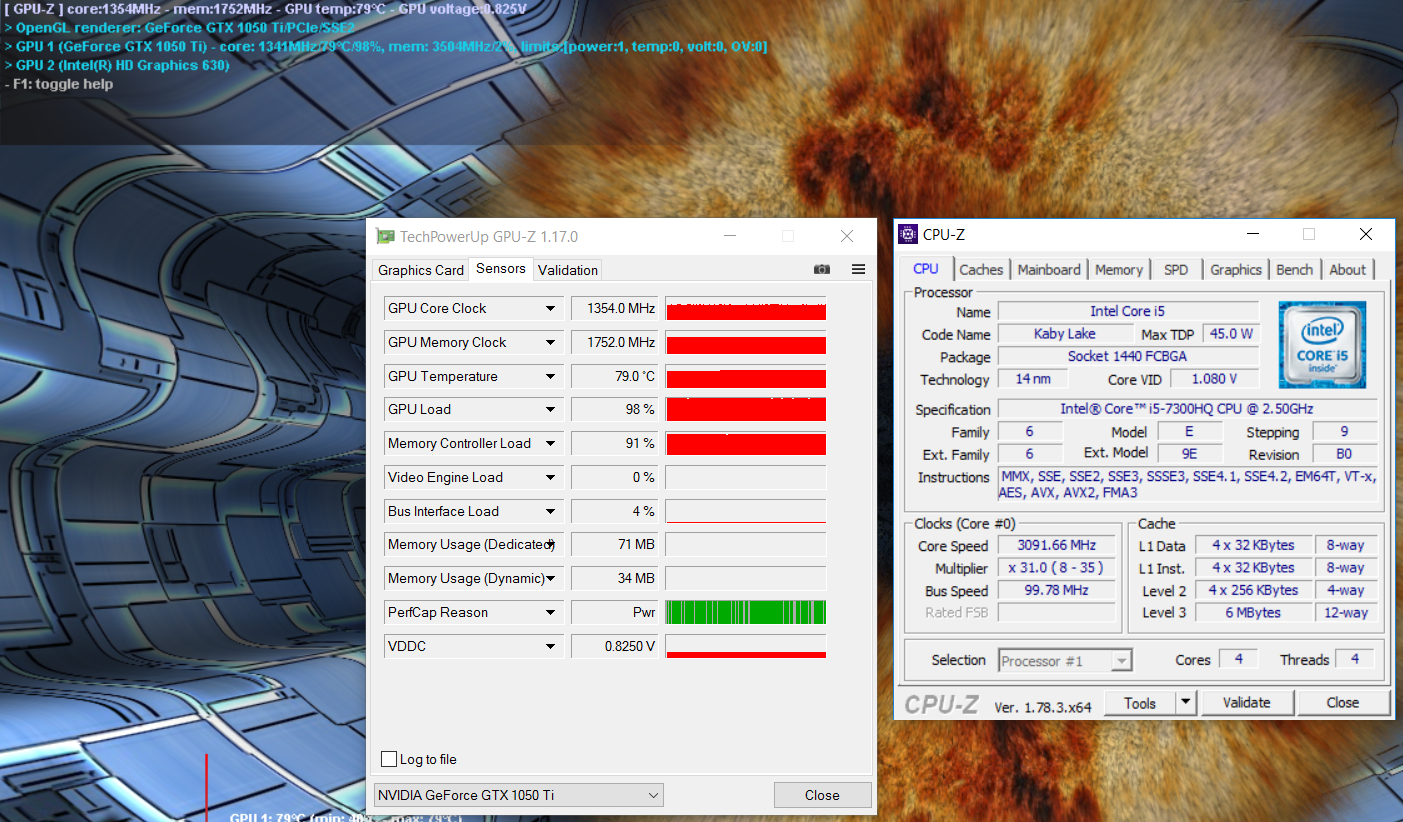Screen dimensions: 1403x822
Task: Open the Mainboard tab in CPU-Z
Action: [1049, 270]
